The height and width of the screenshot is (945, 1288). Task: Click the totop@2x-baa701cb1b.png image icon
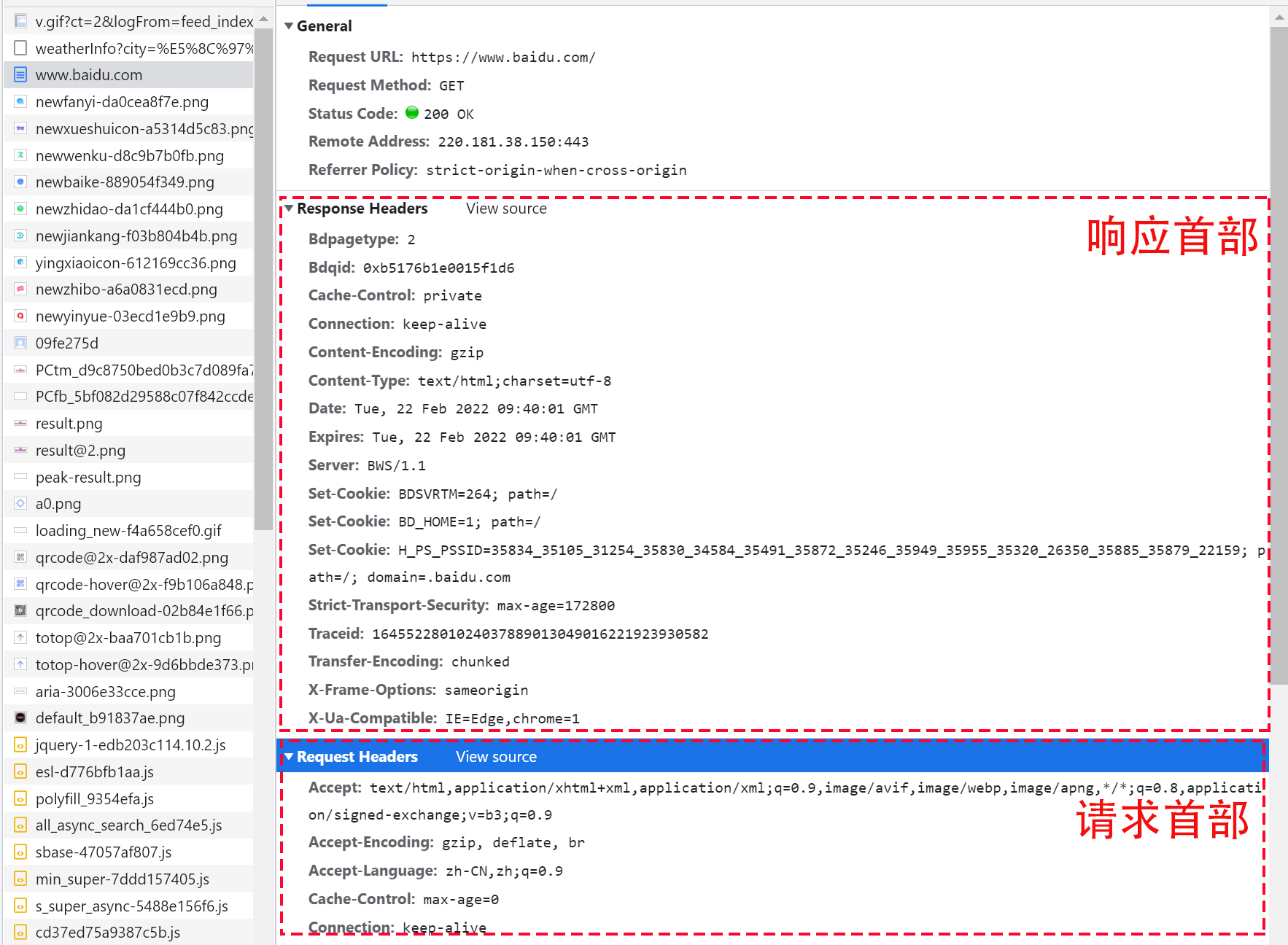click(x=20, y=637)
